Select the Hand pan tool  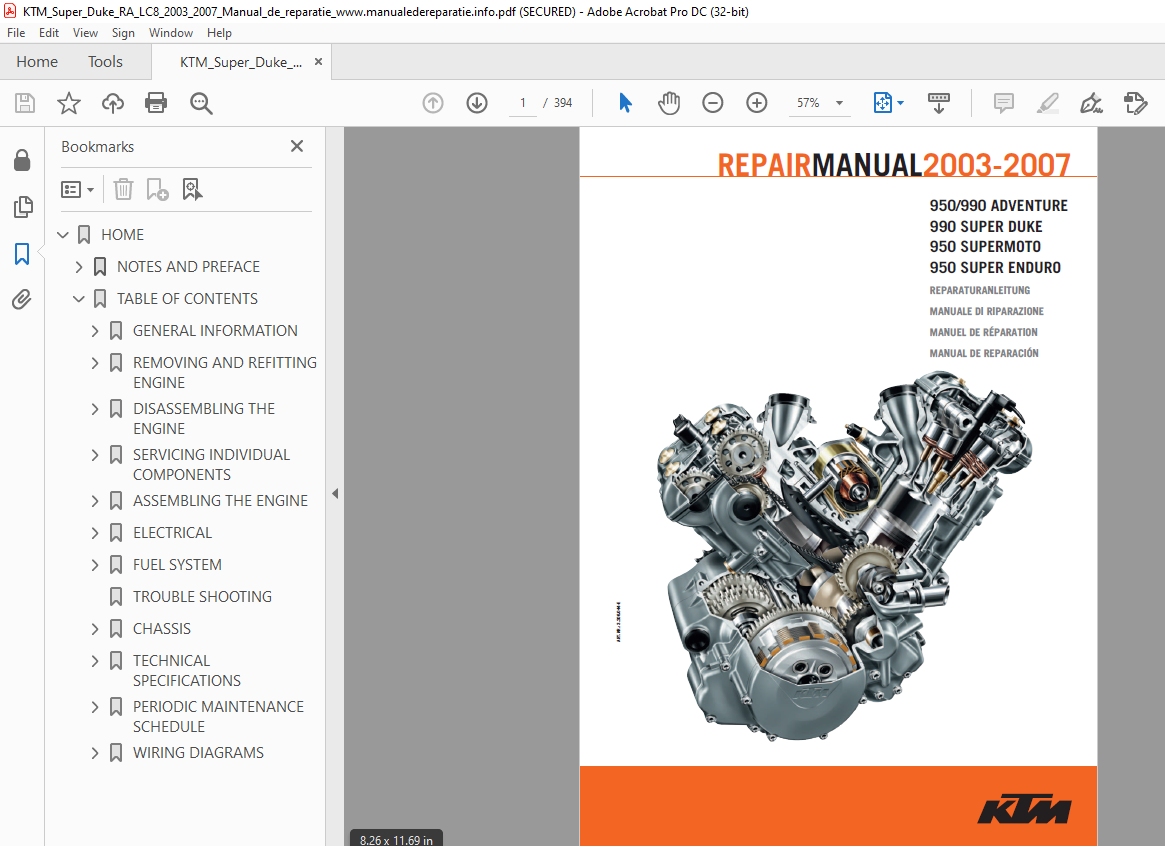[669, 103]
